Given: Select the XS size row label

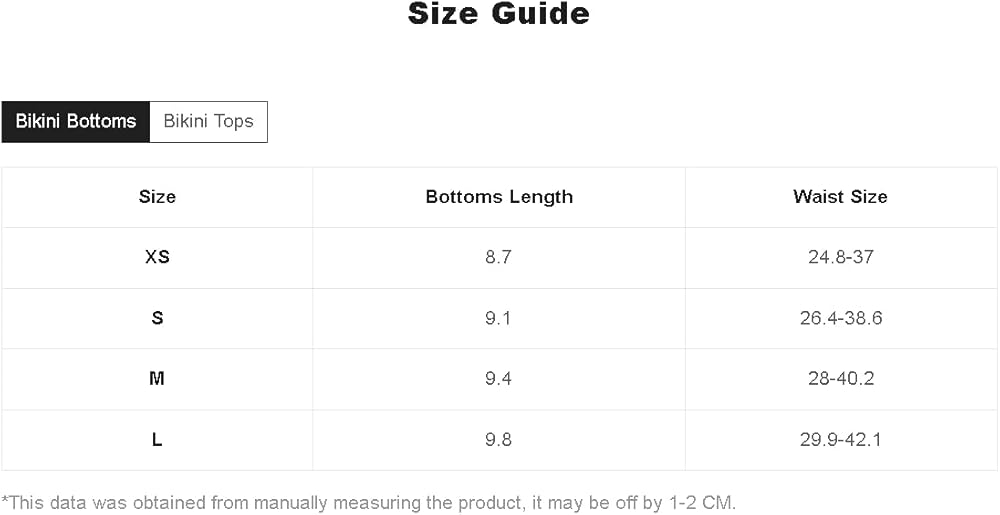Looking at the screenshot, I should click(x=157, y=257).
